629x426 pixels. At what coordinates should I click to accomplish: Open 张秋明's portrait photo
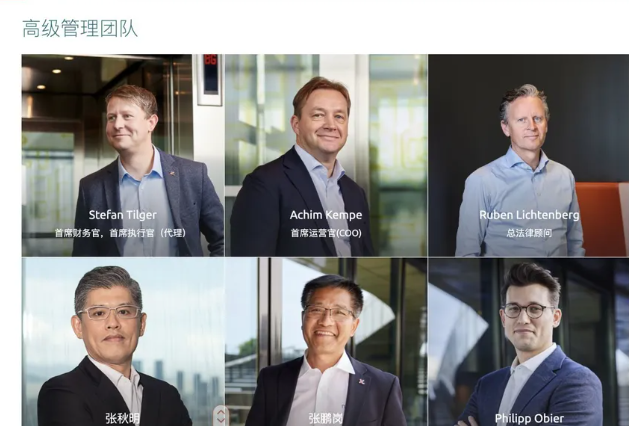tap(123, 342)
